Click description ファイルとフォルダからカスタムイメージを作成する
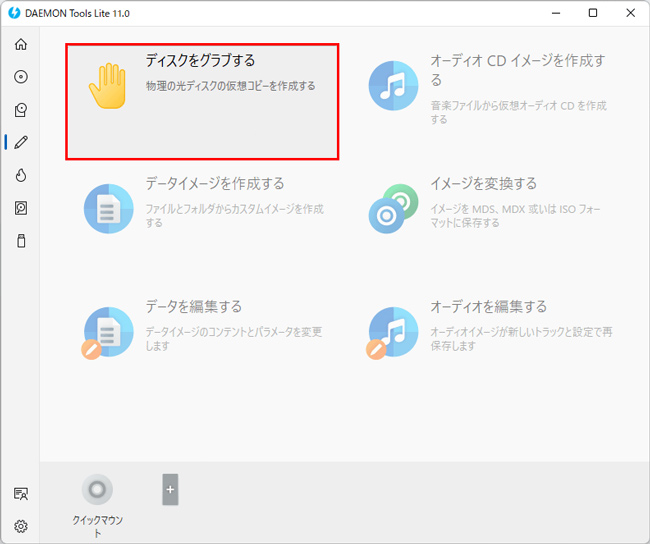The image size is (650, 544). (x=234, y=216)
